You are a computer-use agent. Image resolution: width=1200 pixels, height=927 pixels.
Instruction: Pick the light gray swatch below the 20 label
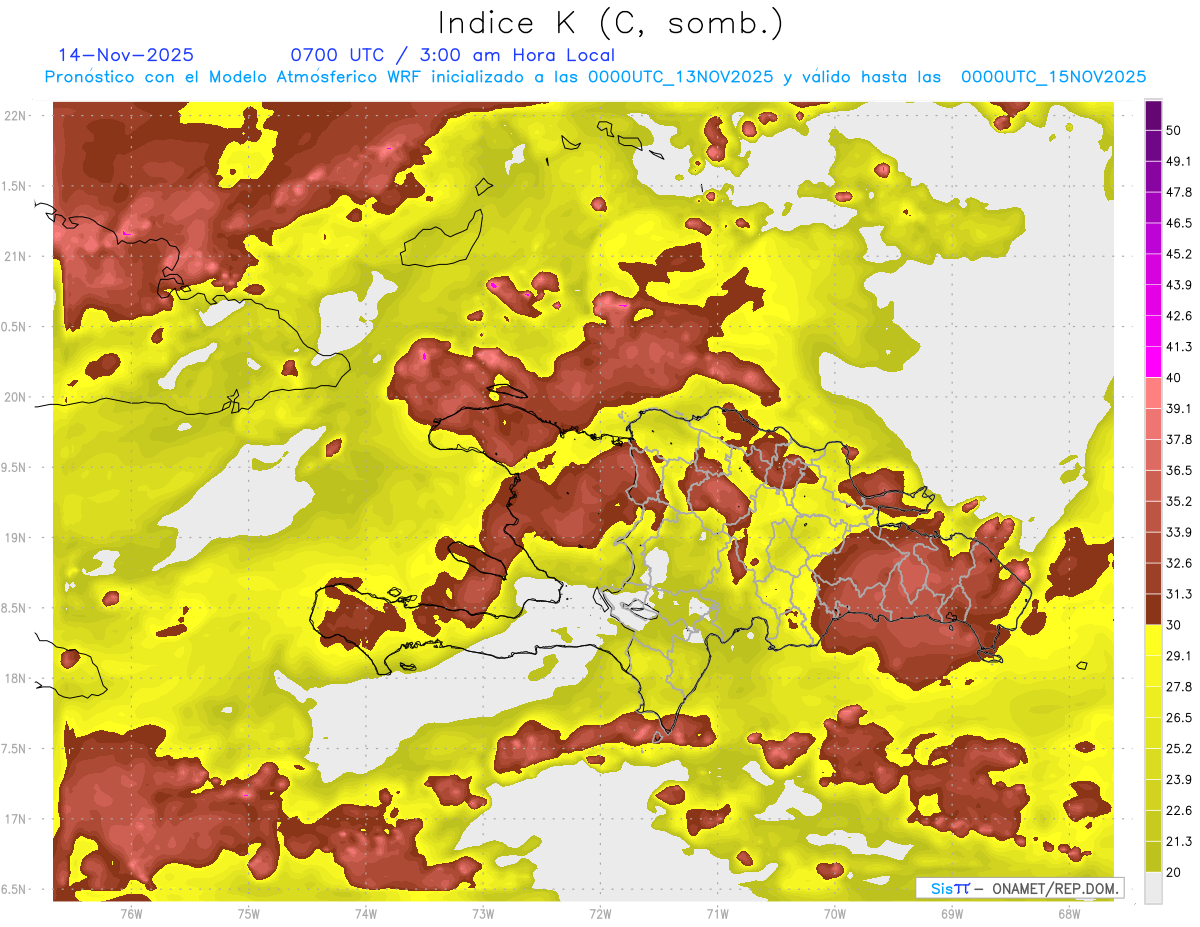(x=1153, y=888)
